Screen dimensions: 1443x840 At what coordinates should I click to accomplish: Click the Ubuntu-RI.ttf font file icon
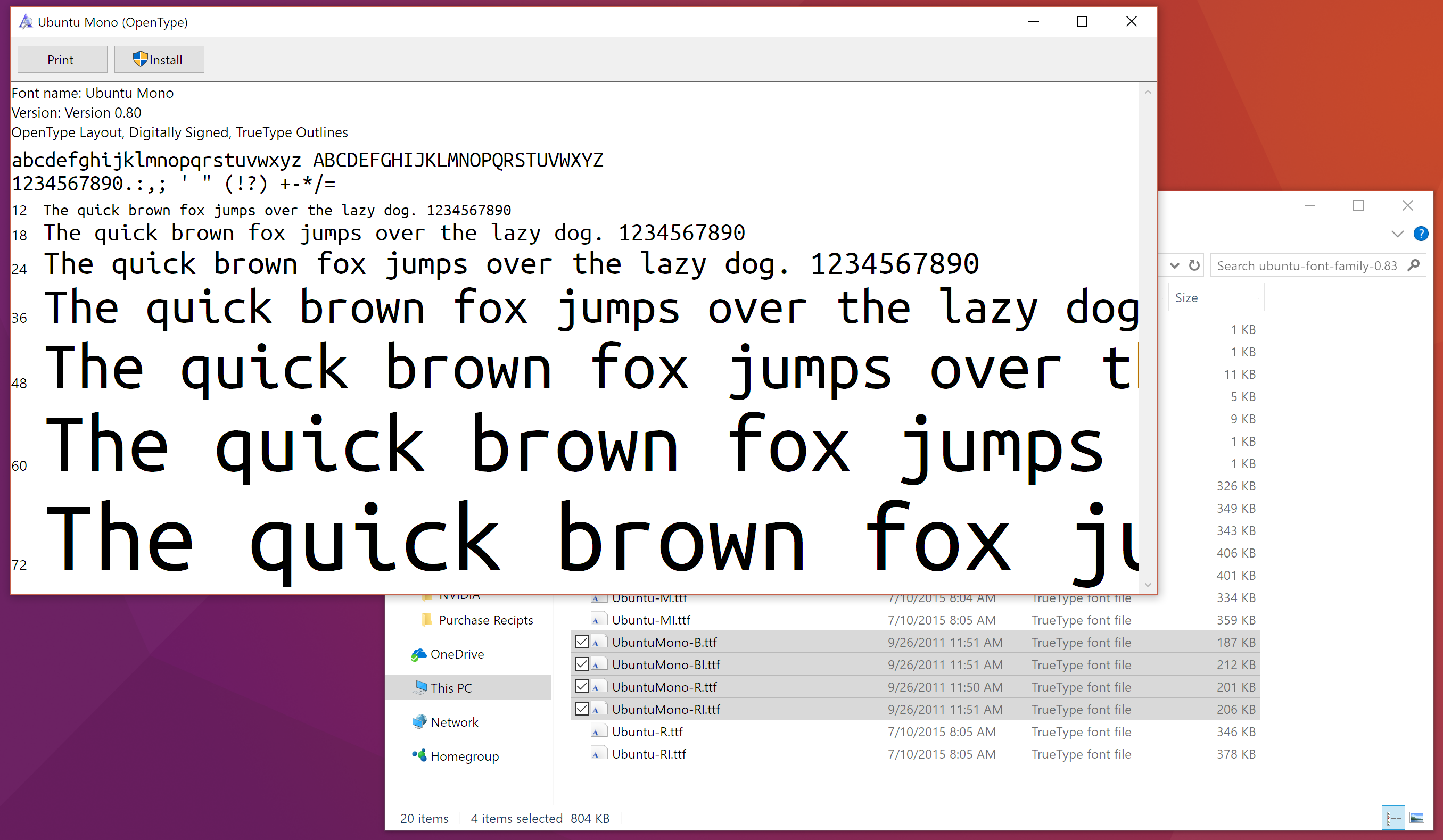[598, 754]
